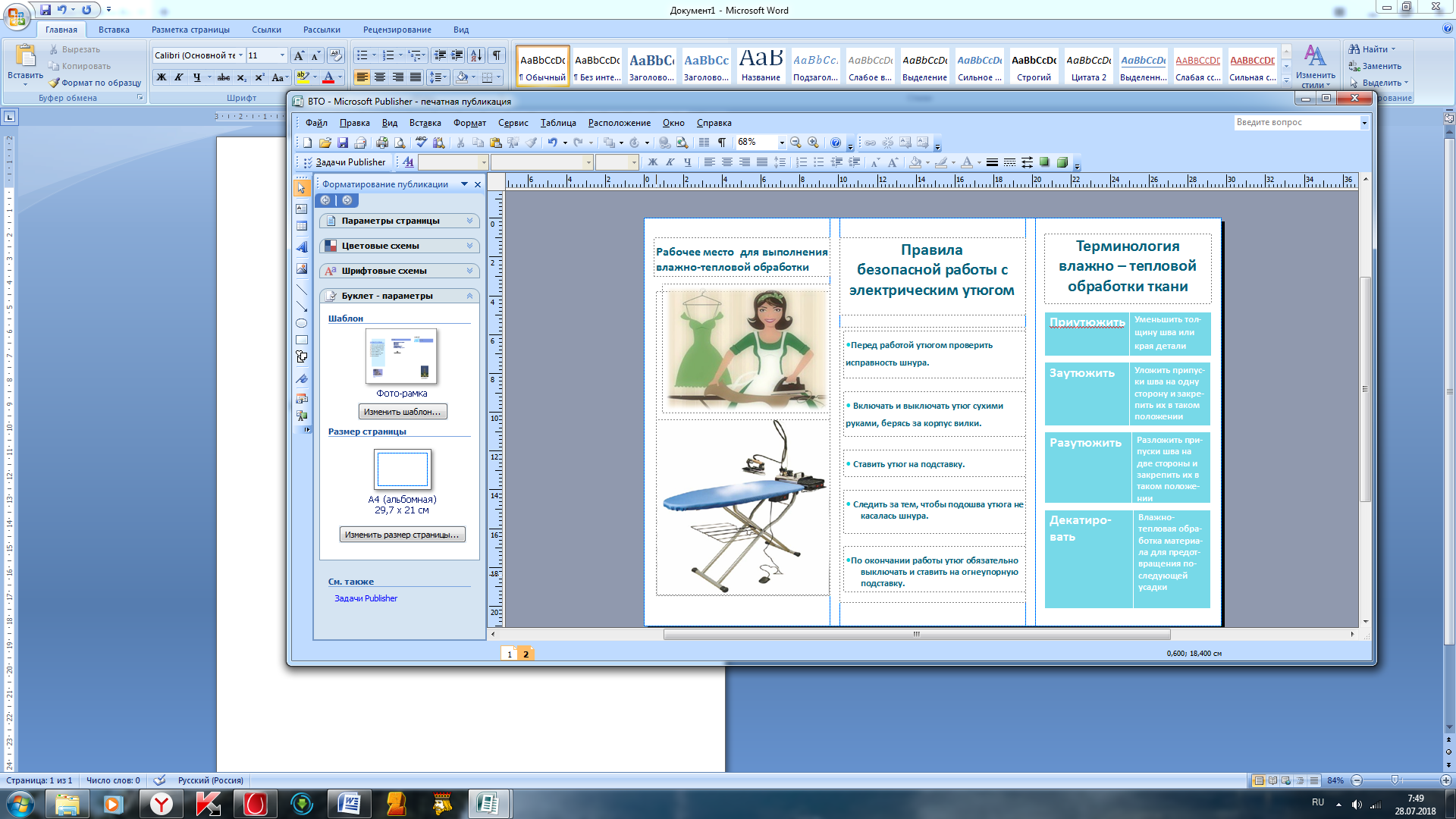Switch to Word's Разметка страницы tab
This screenshot has width=1456, height=819.
click(190, 30)
